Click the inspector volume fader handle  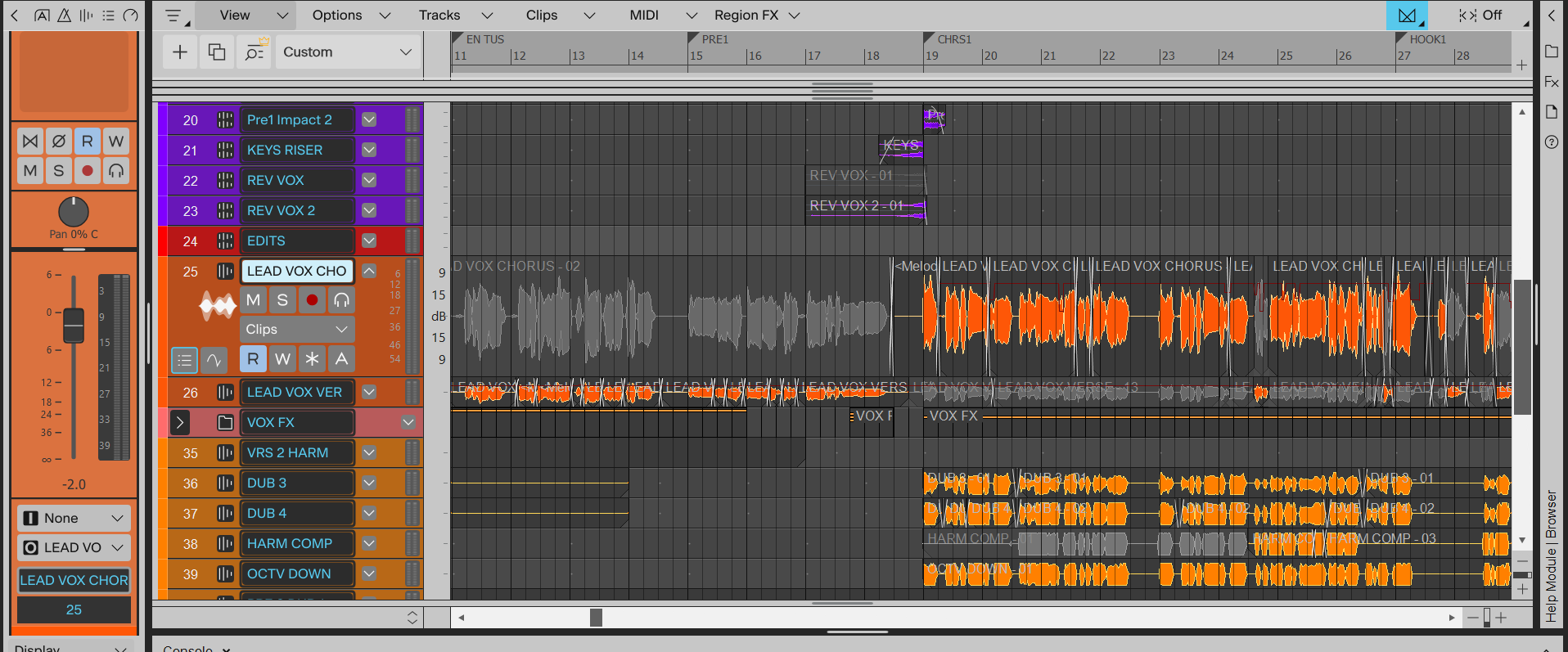coord(74,325)
